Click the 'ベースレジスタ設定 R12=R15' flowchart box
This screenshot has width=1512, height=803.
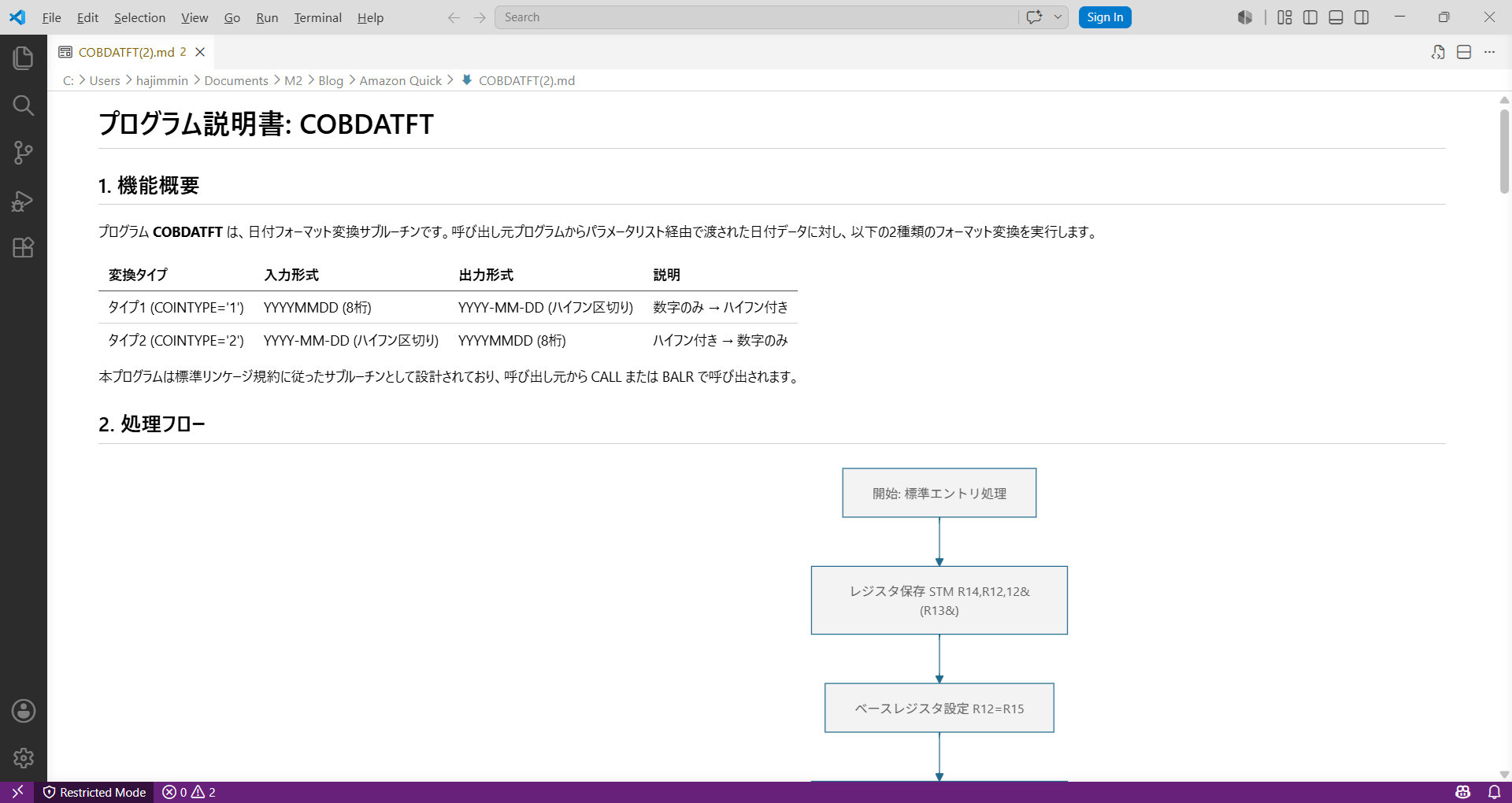coord(939,709)
